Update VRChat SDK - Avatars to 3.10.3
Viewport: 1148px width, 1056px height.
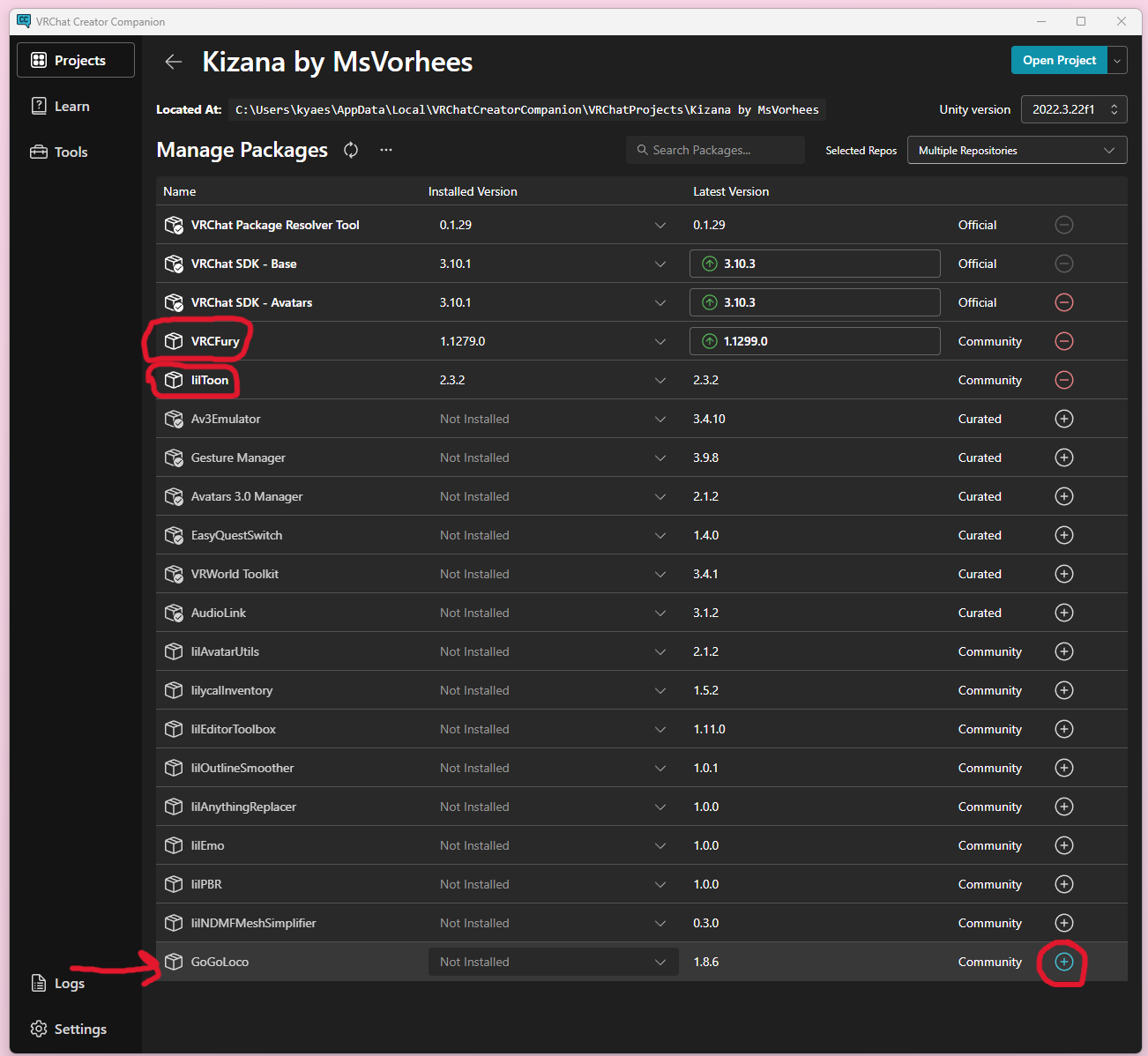[815, 302]
